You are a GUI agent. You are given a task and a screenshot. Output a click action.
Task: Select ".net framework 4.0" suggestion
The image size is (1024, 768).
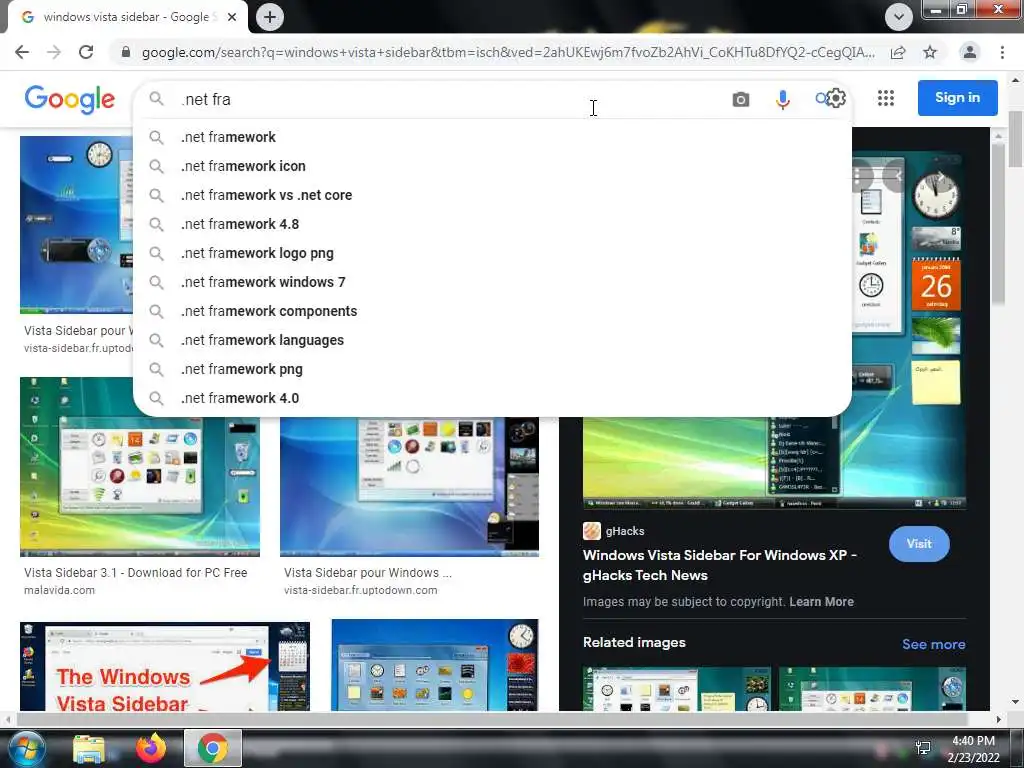click(492, 398)
